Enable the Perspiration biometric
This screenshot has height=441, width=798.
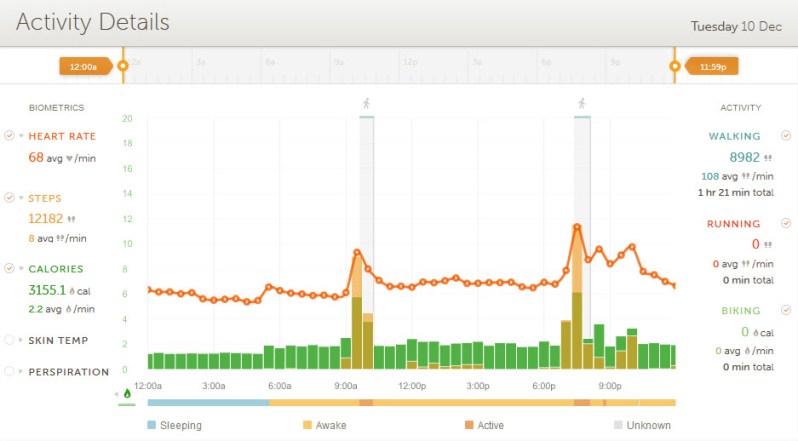(x=9, y=371)
